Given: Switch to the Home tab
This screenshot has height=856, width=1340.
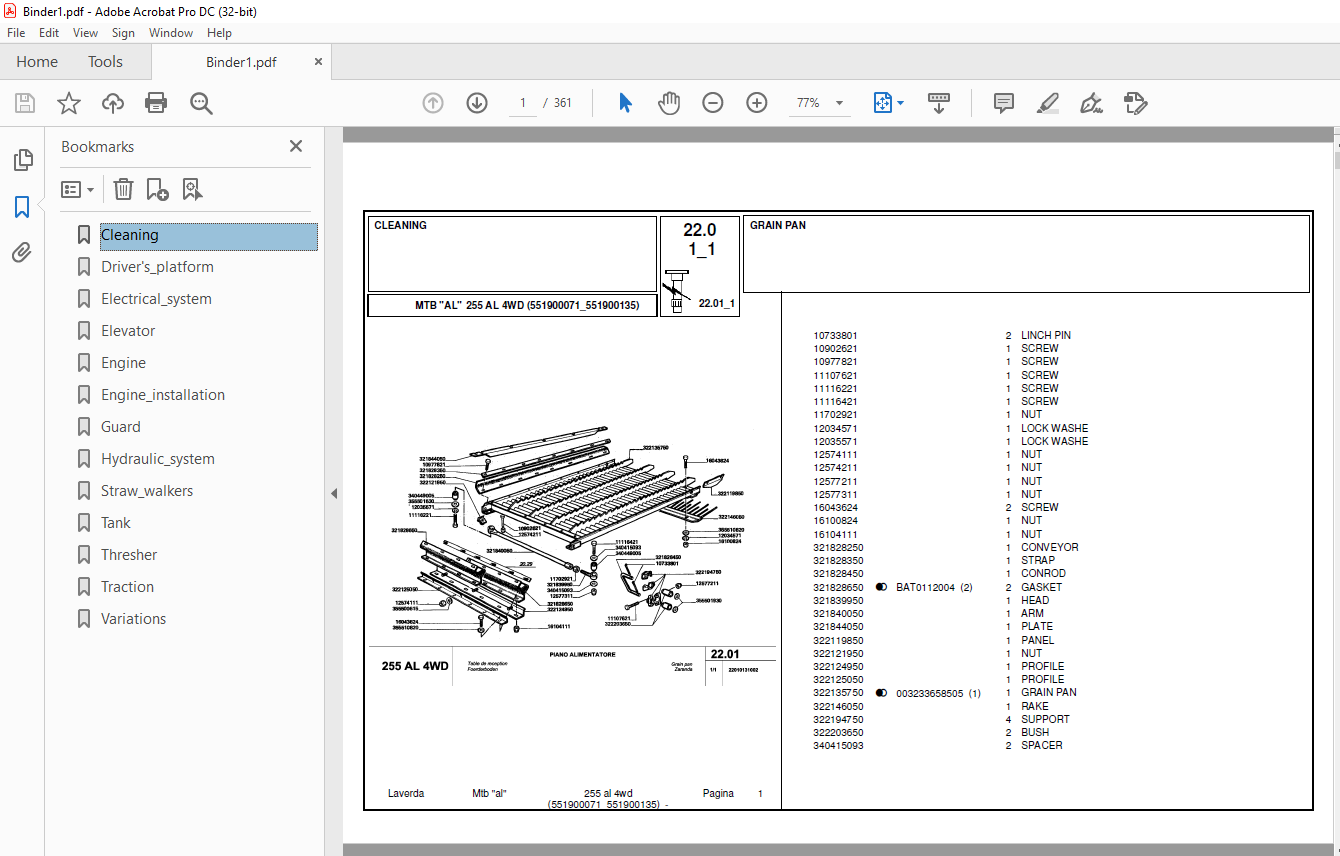Looking at the screenshot, I should 37,62.
